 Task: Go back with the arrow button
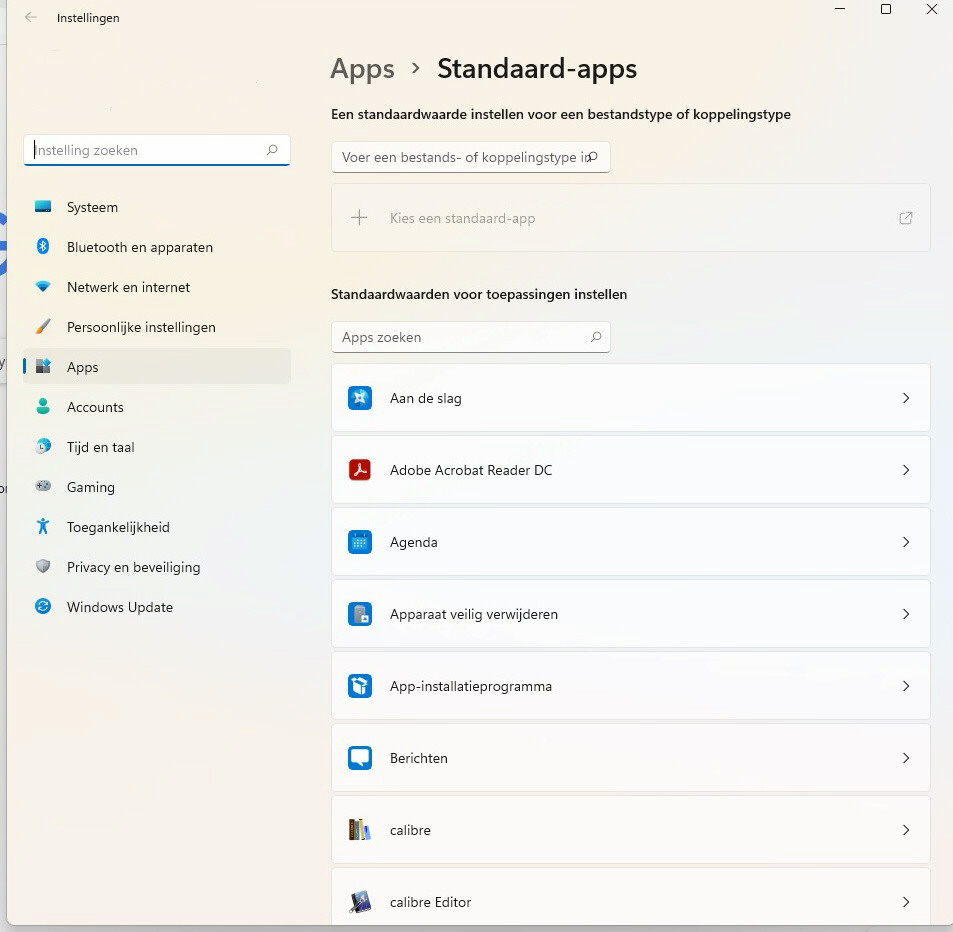tap(30, 17)
